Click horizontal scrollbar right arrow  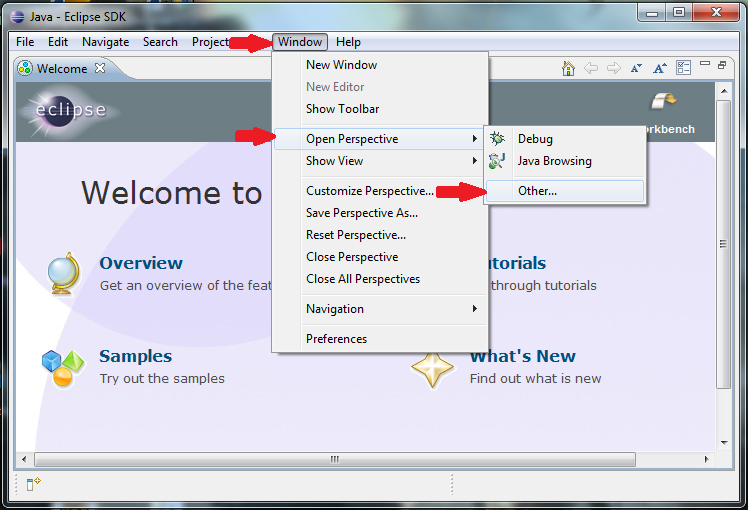707,459
